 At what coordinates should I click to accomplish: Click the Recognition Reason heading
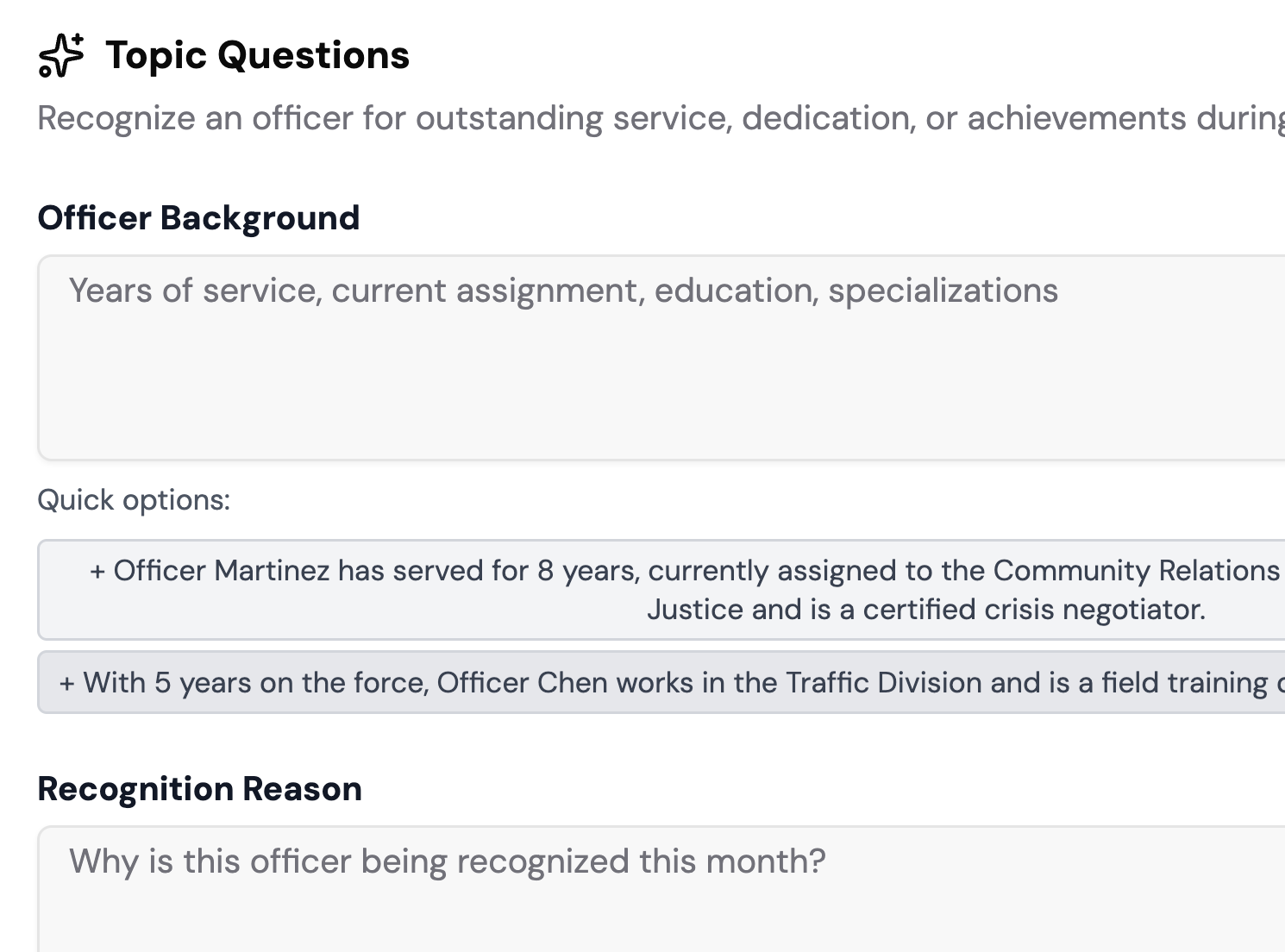199,788
